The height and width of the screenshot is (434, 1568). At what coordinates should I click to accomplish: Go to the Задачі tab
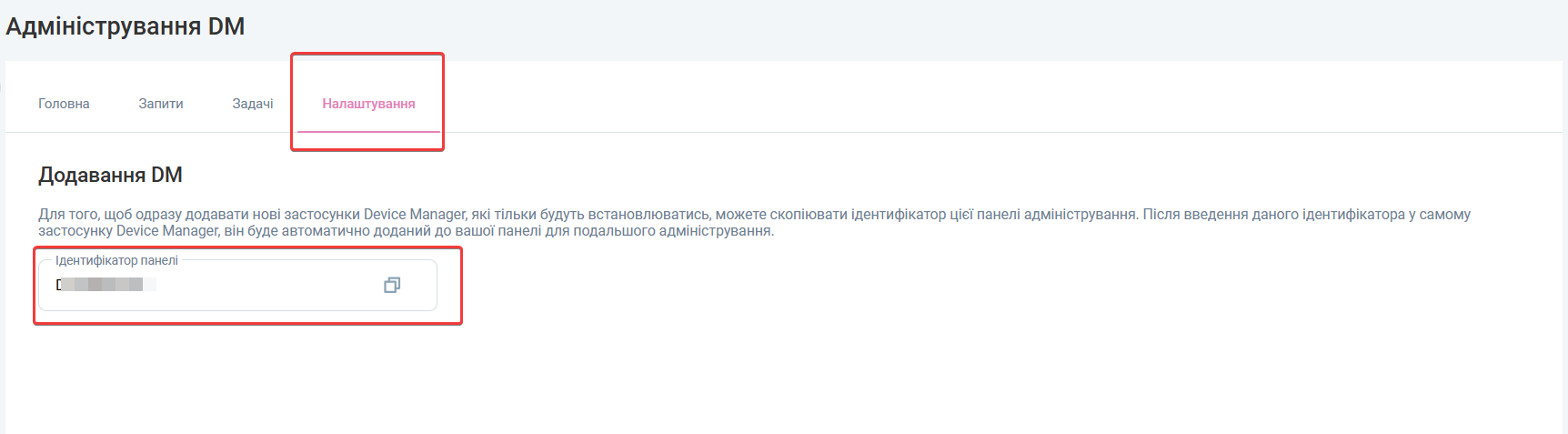tap(253, 104)
